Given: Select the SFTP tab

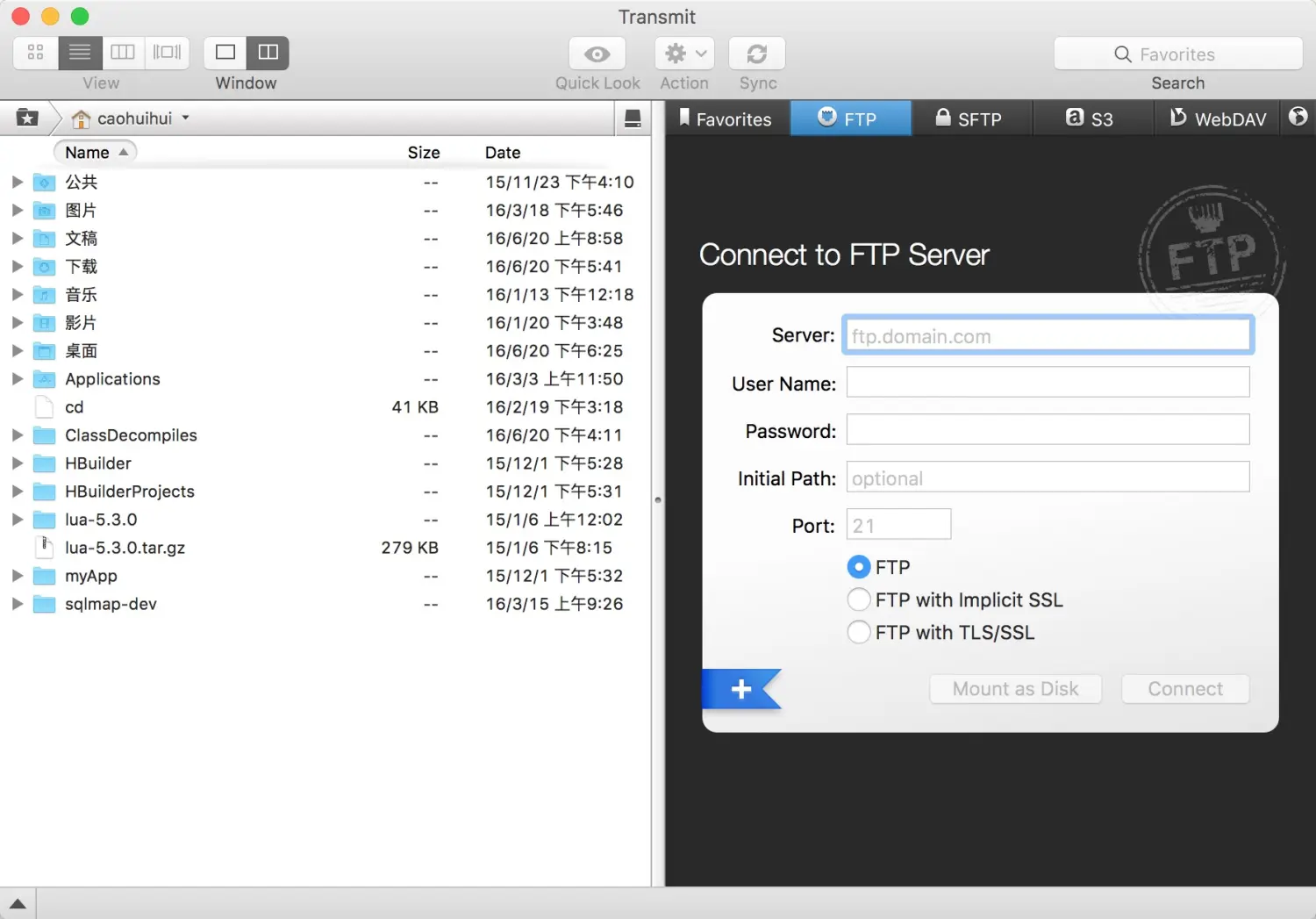Looking at the screenshot, I should tap(970, 118).
